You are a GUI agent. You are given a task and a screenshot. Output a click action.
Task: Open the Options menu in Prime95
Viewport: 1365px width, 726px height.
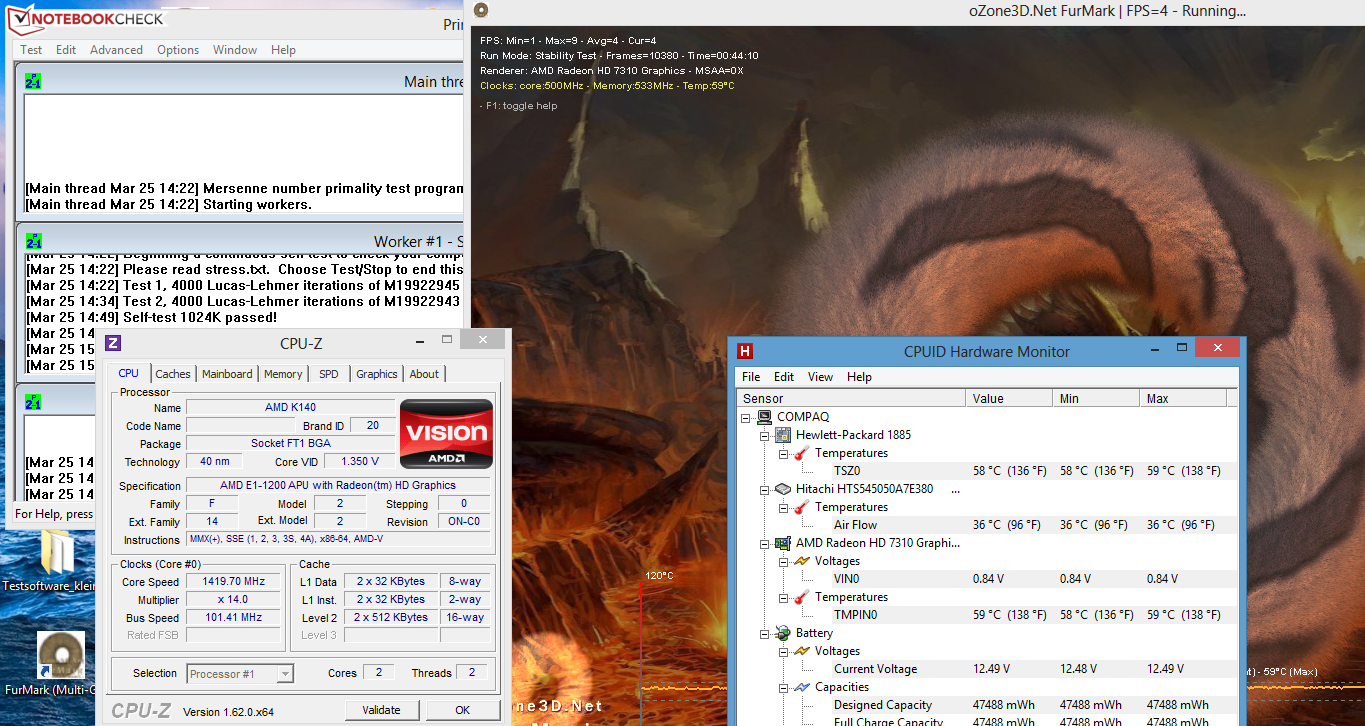coord(178,50)
